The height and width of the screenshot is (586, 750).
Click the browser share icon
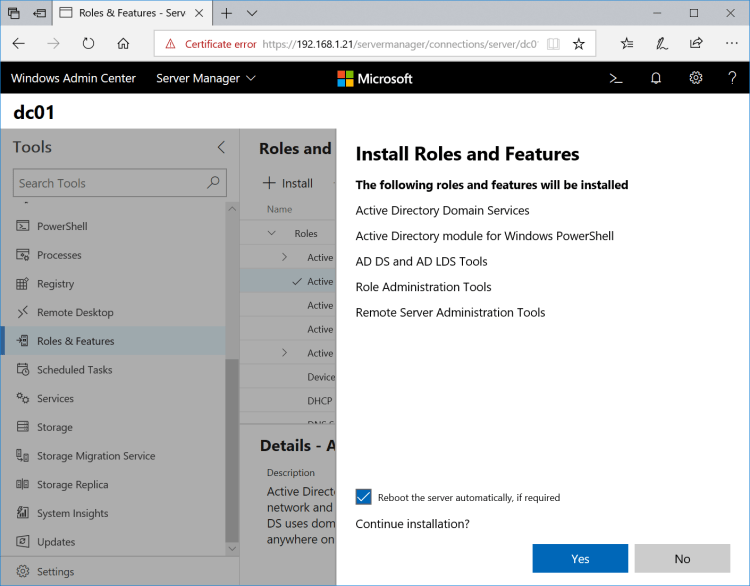(x=696, y=44)
